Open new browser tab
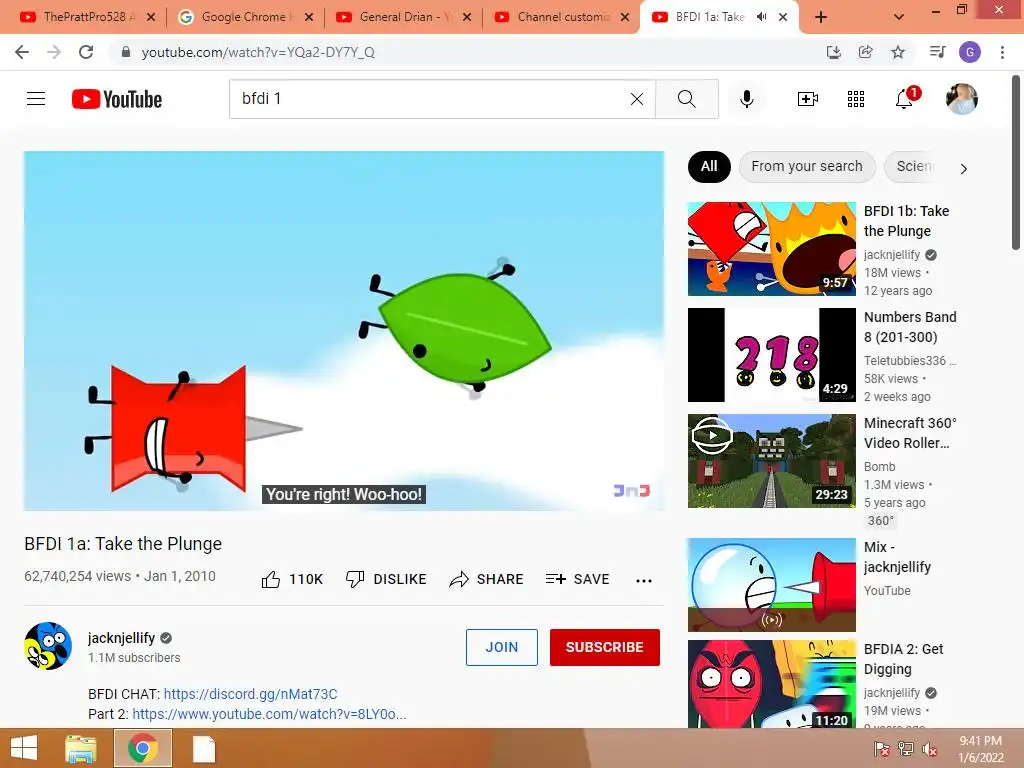This screenshot has width=1024, height=768. click(821, 17)
